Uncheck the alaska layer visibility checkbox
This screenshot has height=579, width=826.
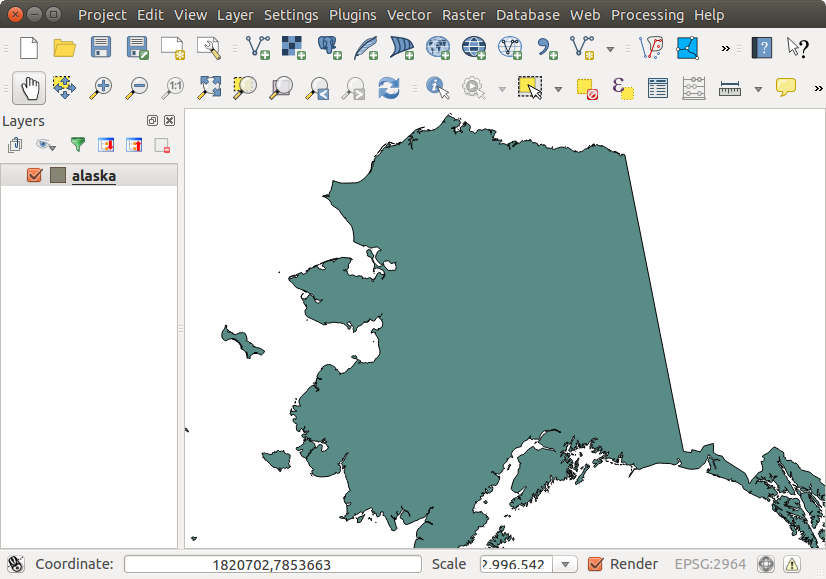[x=34, y=176]
